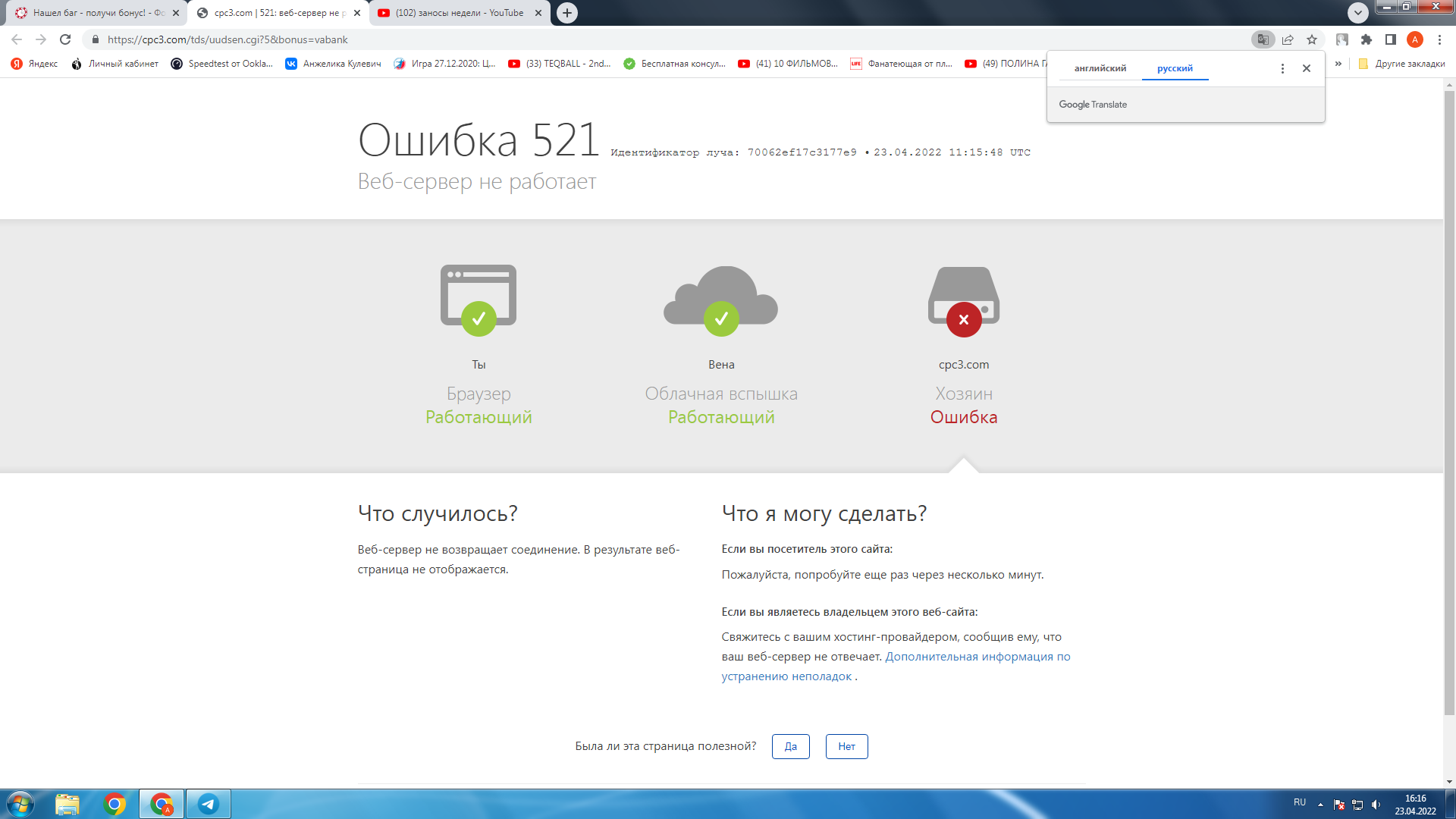Image resolution: width=1456 pixels, height=819 pixels.
Task: Click the Нет feedback button
Action: coord(846,746)
